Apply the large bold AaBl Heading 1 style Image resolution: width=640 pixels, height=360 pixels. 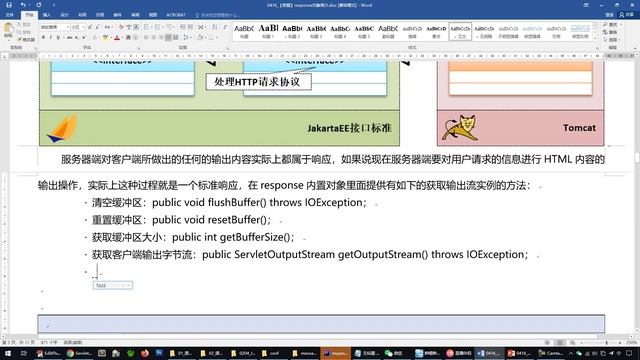(268, 31)
